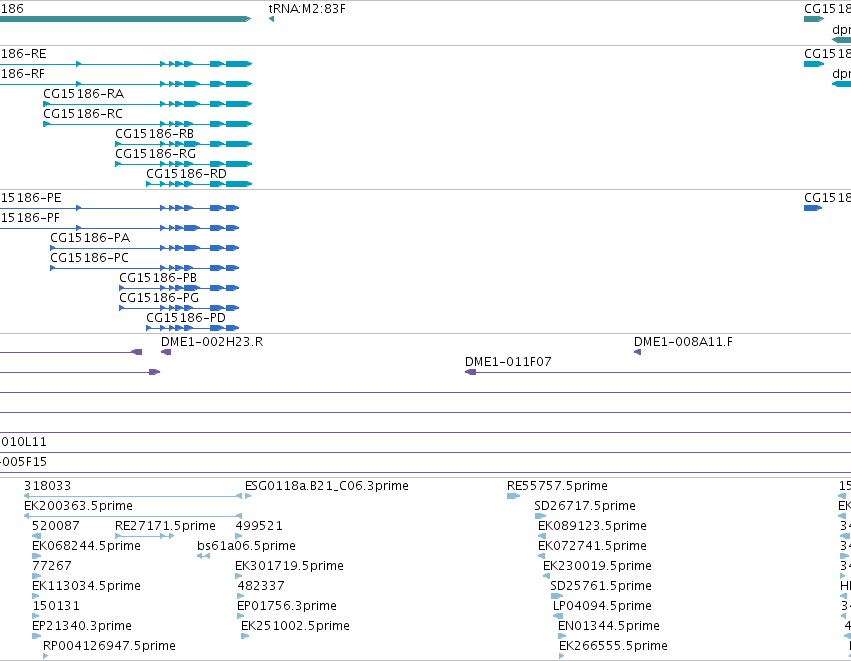Select the EK200363.5prime EST label
This screenshot has height=661, width=851.
tap(79, 506)
